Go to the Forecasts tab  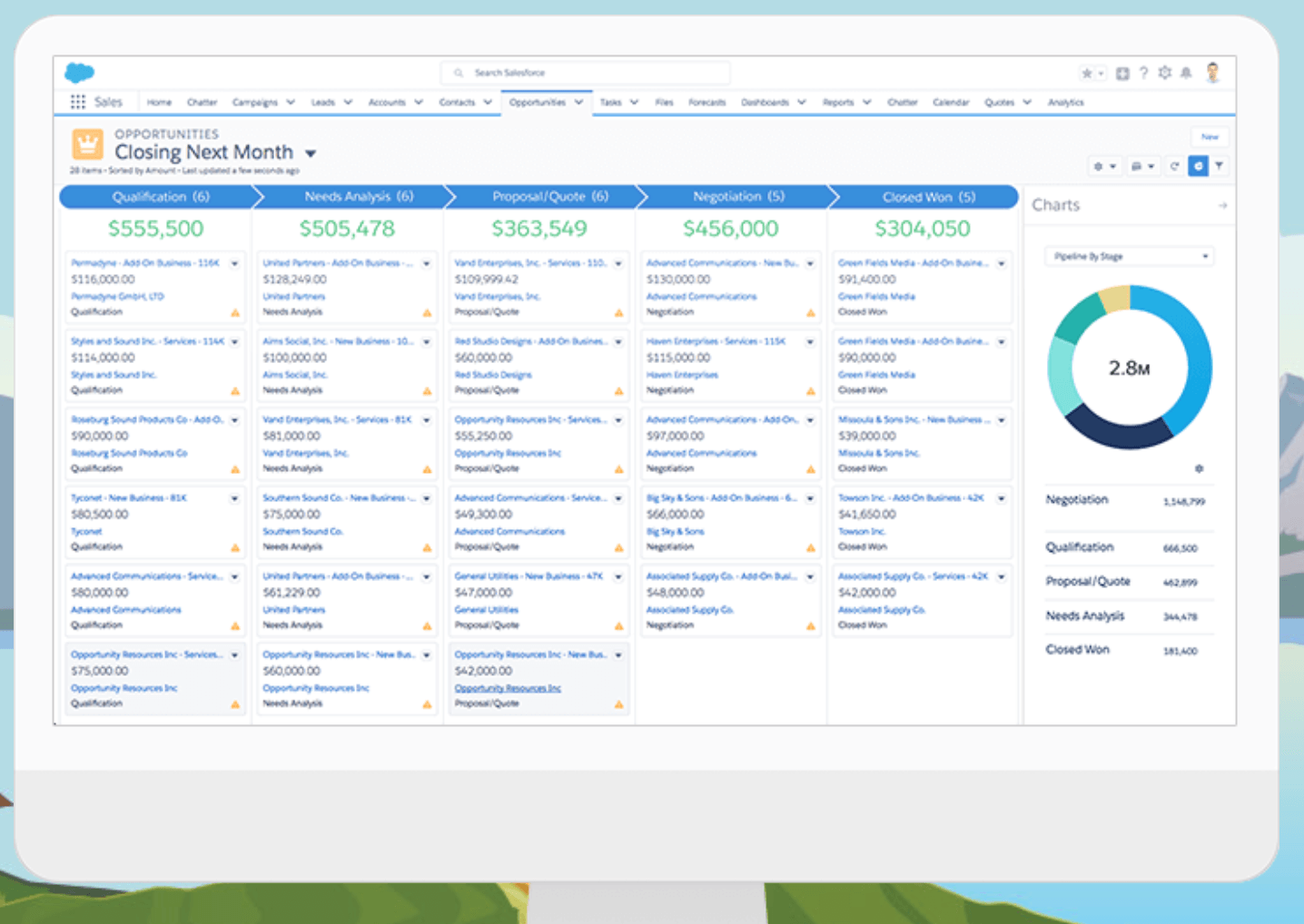tap(706, 103)
